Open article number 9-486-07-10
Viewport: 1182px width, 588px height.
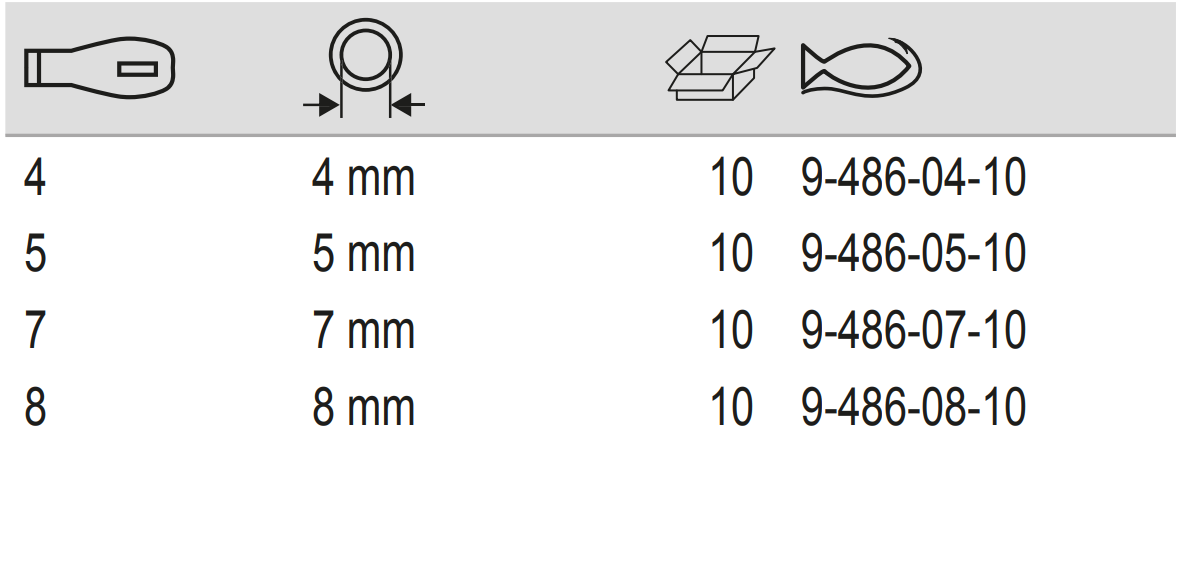coord(913,332)
